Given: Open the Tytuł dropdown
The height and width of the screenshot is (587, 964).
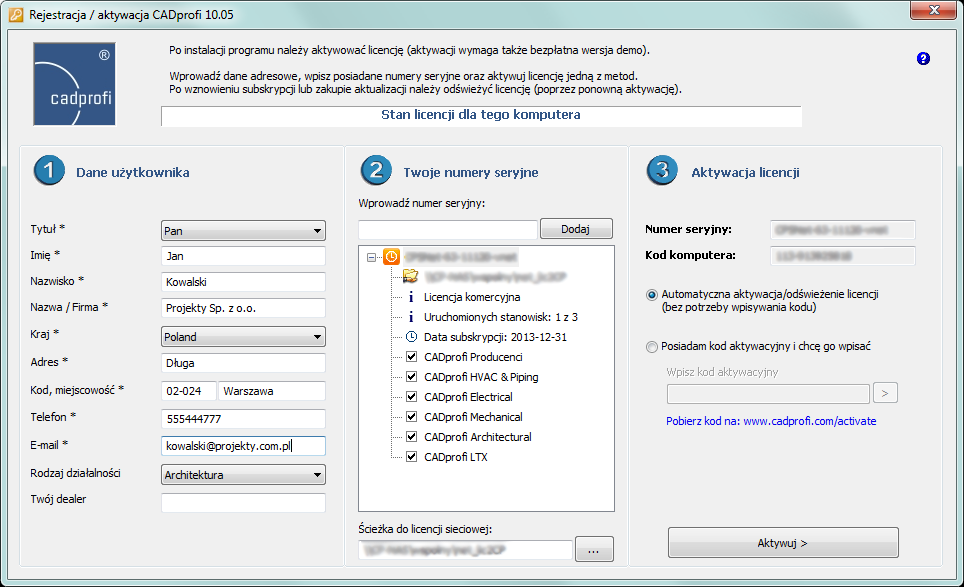Looking at the screenshot, I should coord(243,230).
